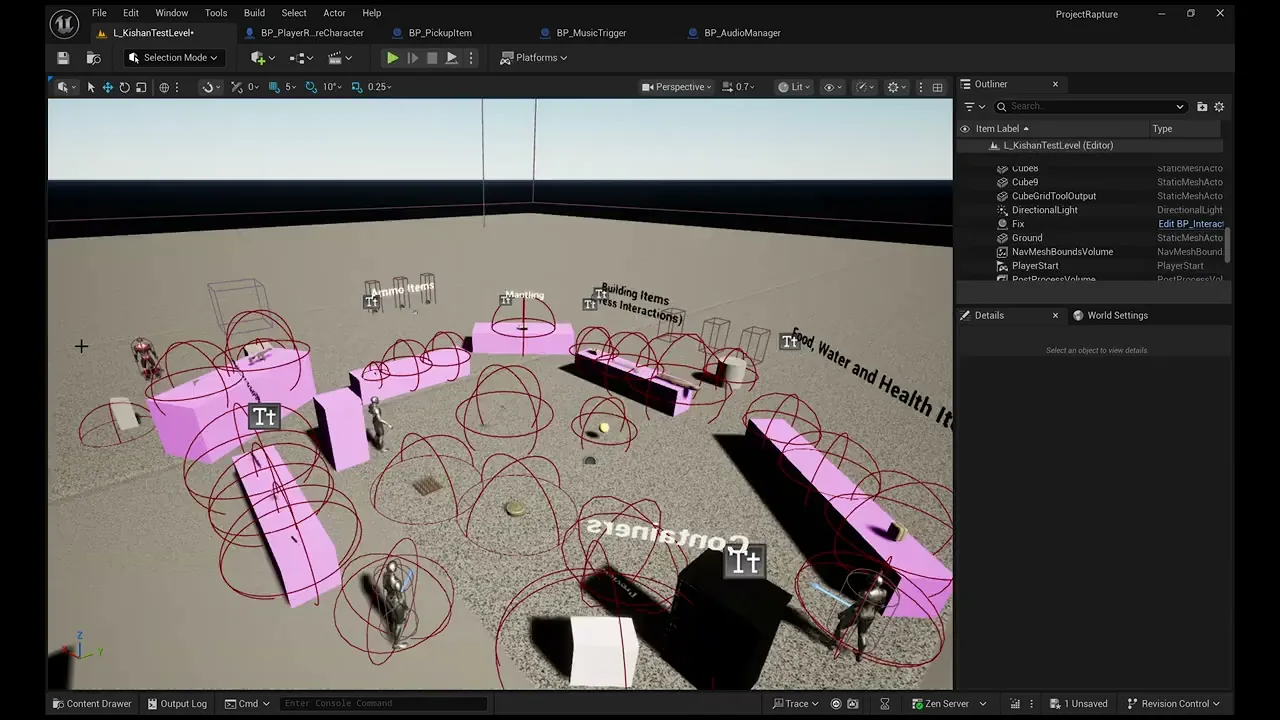The image size is (1280, 720).
Task: Choose the Select objects arrow tool
Action: pyautogui.click(x=91, y=87)
